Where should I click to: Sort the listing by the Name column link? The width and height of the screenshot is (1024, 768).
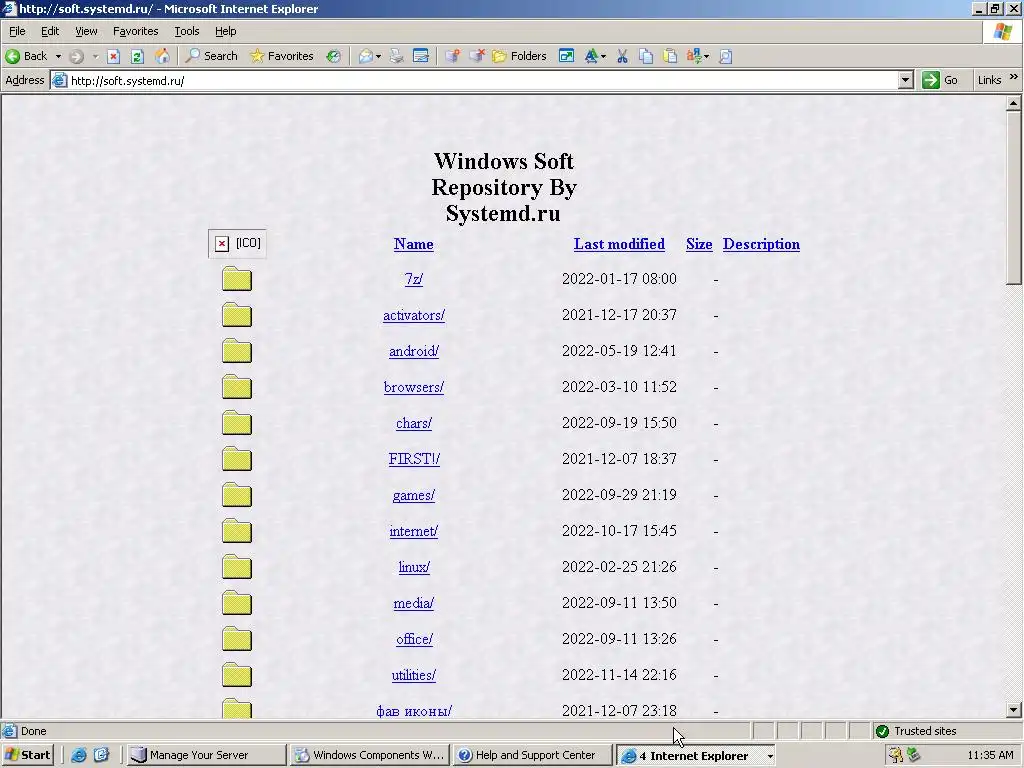413,244
